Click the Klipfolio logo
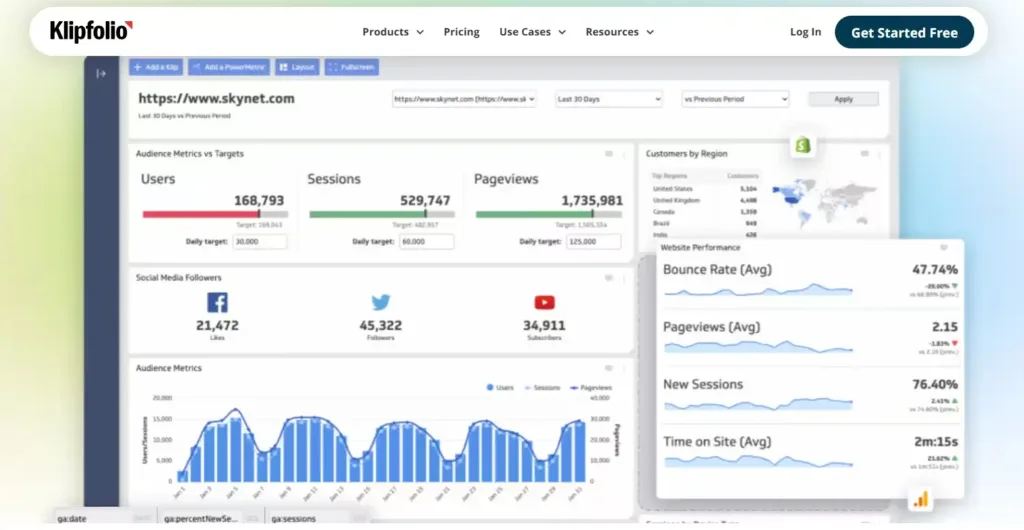This screenshot has width=1024, height=530. [x=91, y=31]
